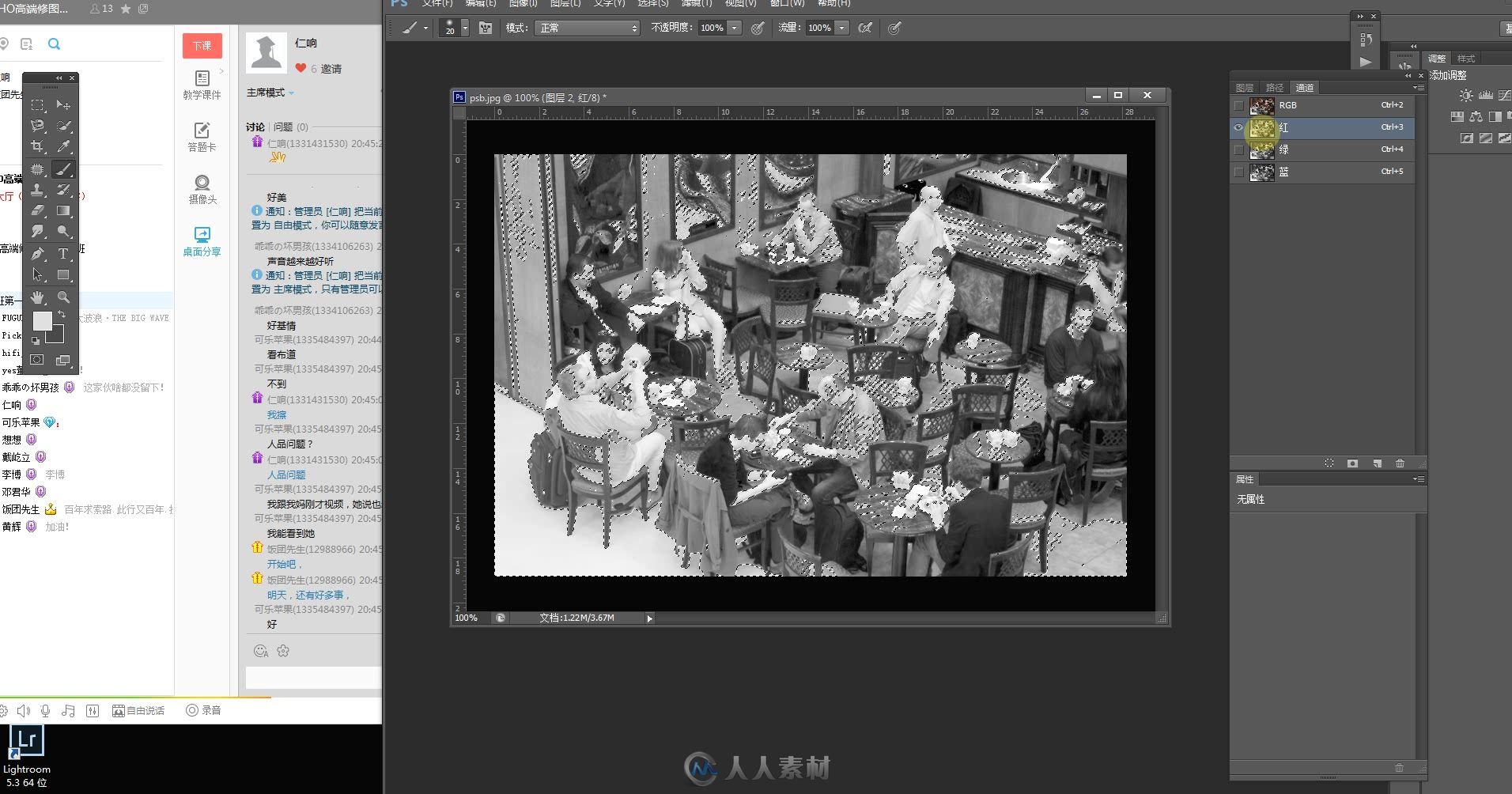Open the 摄像头 camera option
1512x794 pixels.
(x=202, y=190)
